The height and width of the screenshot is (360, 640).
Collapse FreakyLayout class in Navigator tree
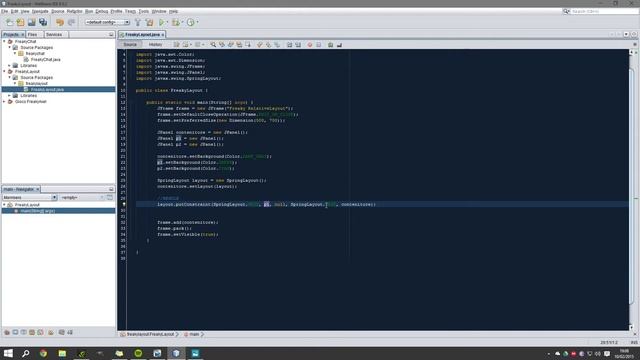(x=4, y=205)
